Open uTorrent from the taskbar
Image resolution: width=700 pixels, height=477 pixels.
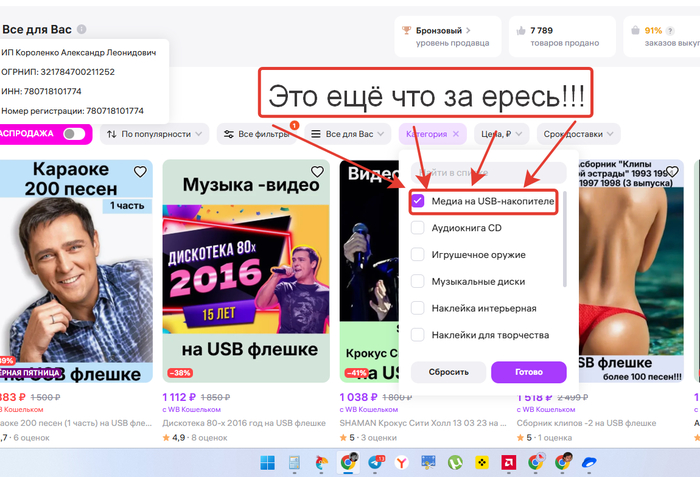pos(454,462)
